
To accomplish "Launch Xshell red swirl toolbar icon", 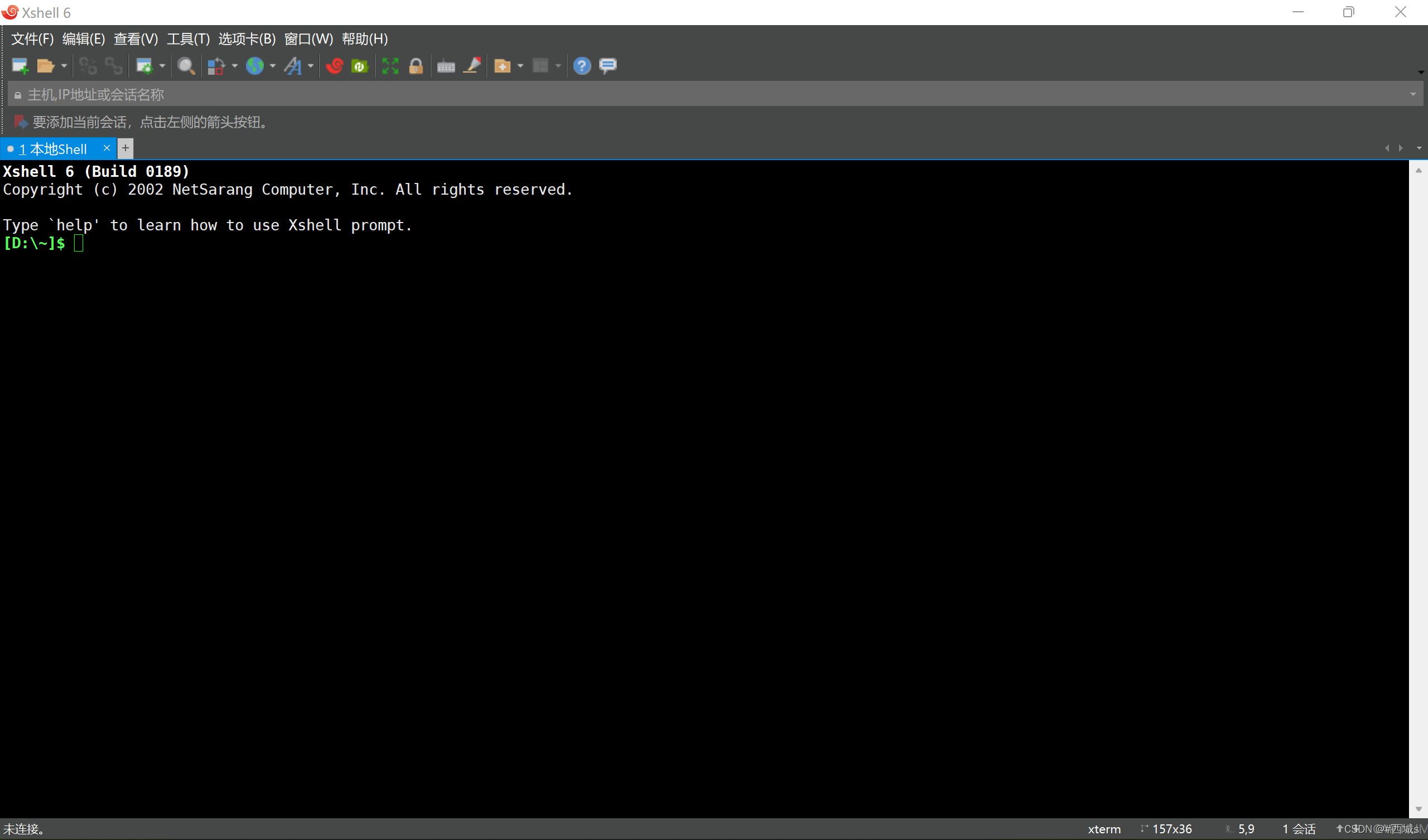I will pos(335,66).
